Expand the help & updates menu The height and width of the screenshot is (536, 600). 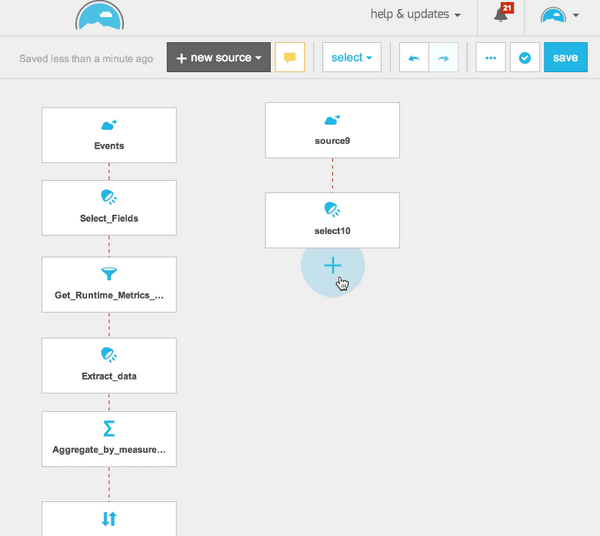pyautogui.click(x=415, y=15)
